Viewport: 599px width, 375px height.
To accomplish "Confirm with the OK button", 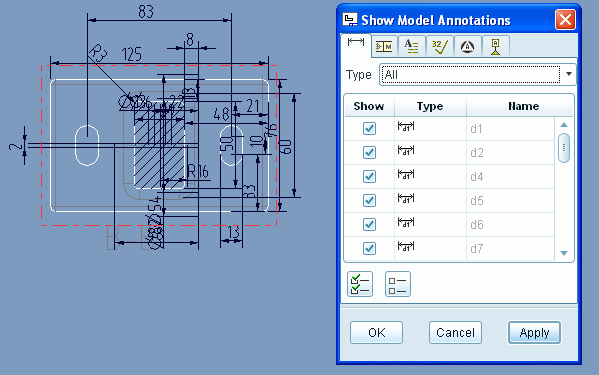I will point(376,333).
